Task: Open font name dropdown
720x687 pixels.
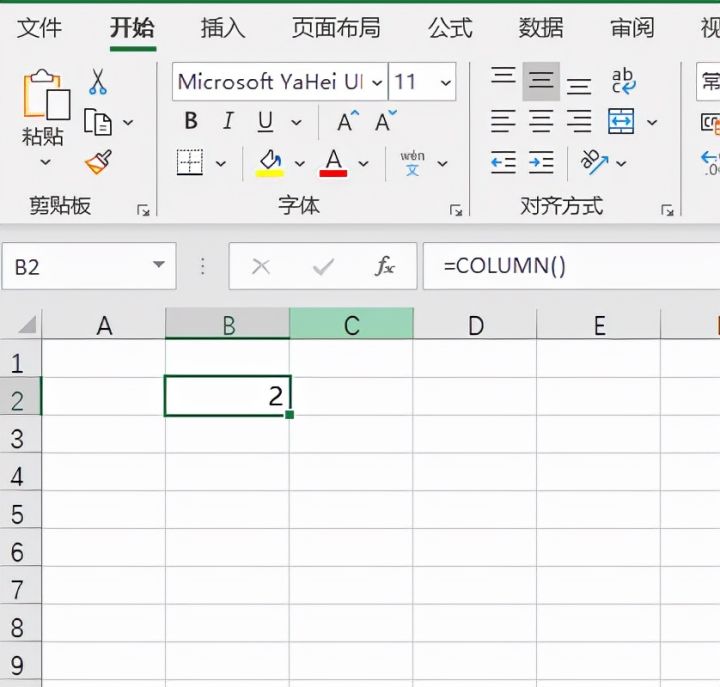Action: click(377, 83)
